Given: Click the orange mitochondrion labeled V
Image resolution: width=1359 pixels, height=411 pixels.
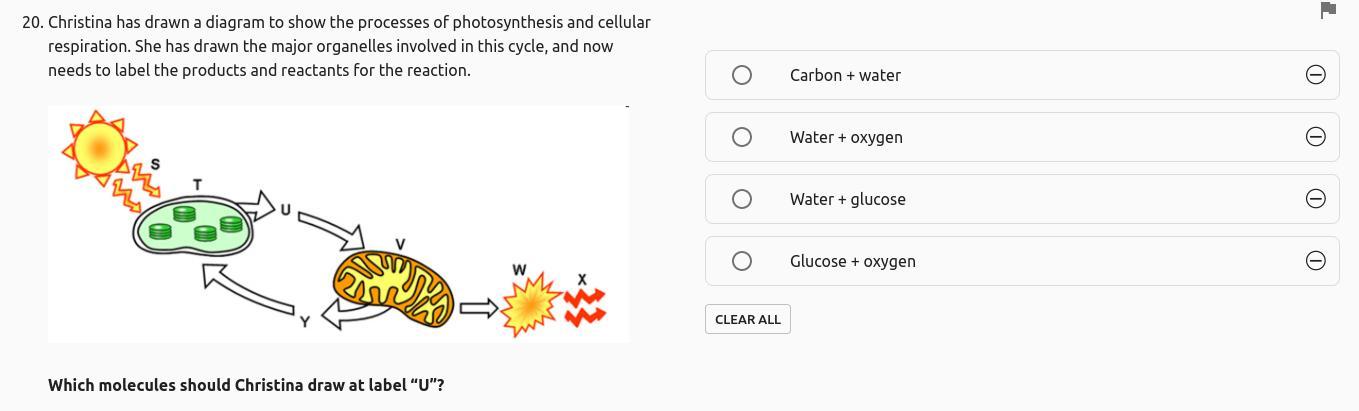Looking at the screenshot, I should click(x=393, y=289).
